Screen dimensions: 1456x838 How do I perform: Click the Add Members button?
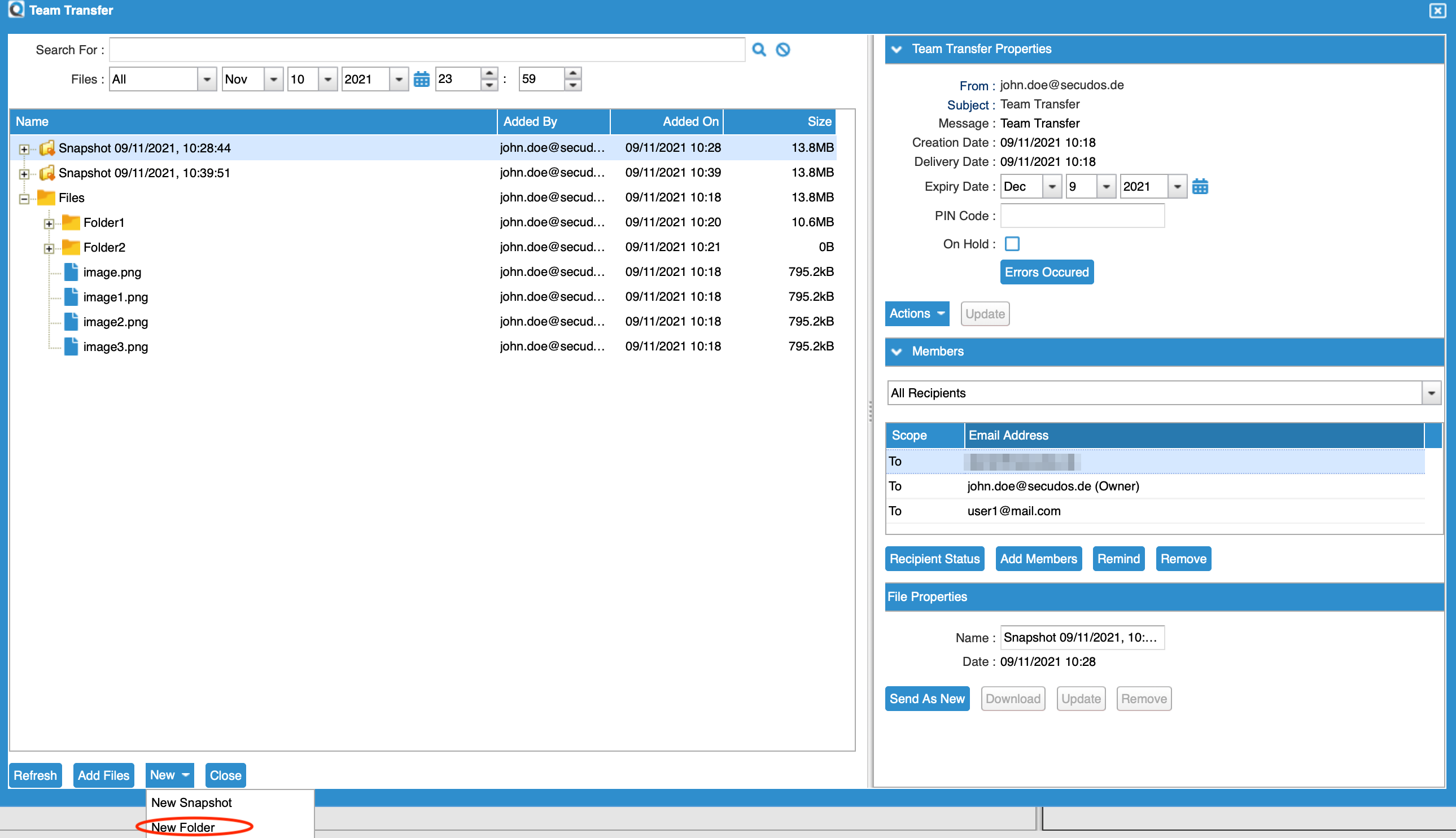tap(1038, 558)
